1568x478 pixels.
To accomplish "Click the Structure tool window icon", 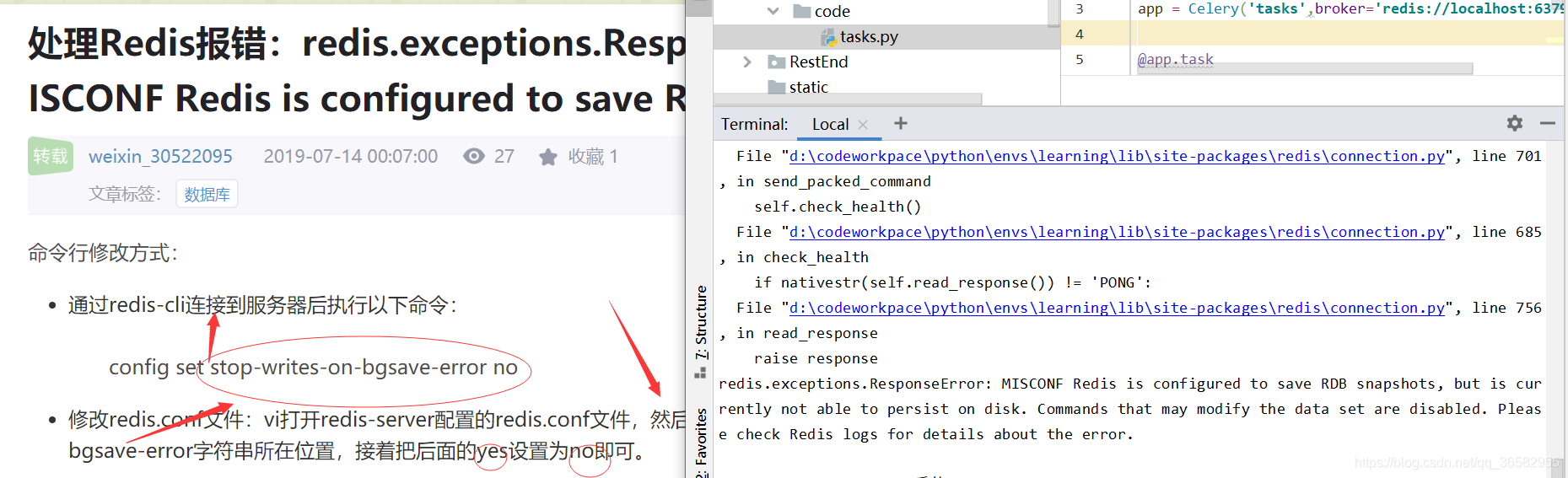I will [700, 372].
